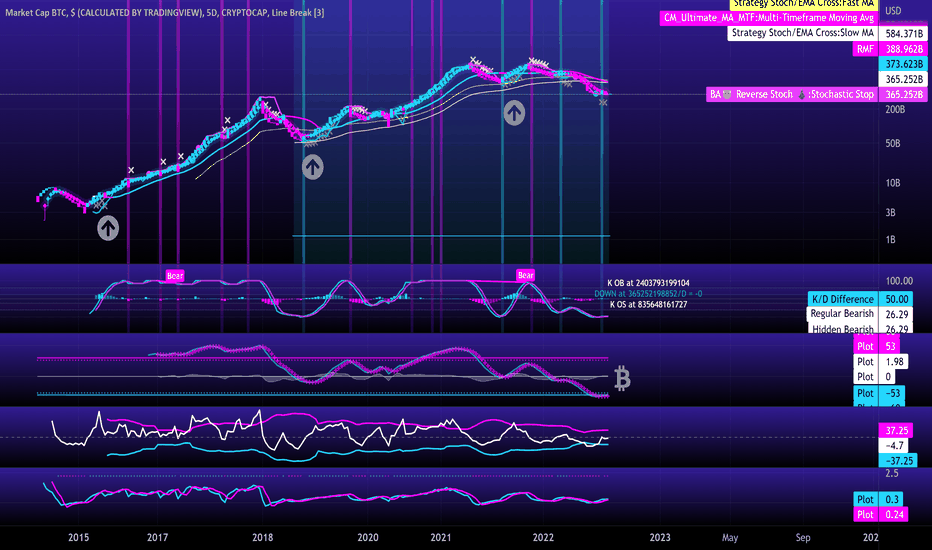Click the USD currency label on the price axis
Screen dimensions: 932x550
(893, 11)
